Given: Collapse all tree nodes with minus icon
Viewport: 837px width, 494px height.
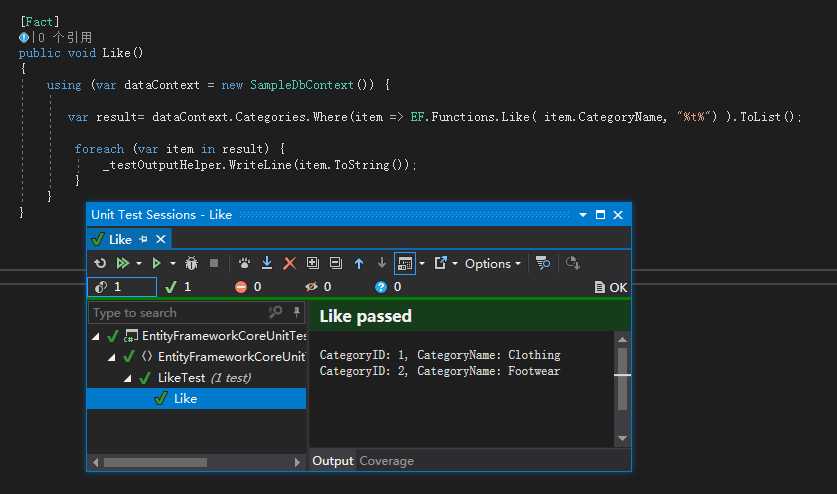Looking at the screenshot, I should click(335, 263).
